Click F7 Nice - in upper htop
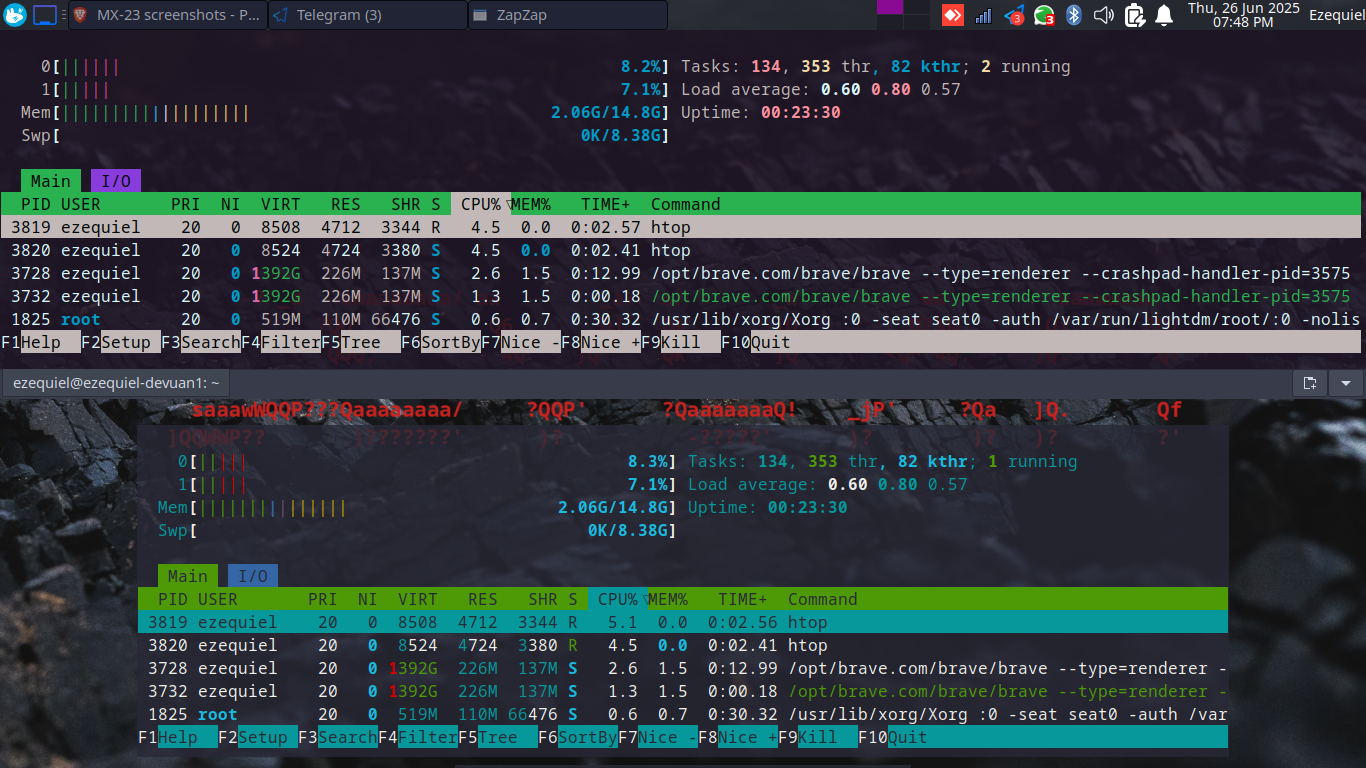Image resolution: width=1366 pixels, height=768 pixels. click(x=521, y=342)
